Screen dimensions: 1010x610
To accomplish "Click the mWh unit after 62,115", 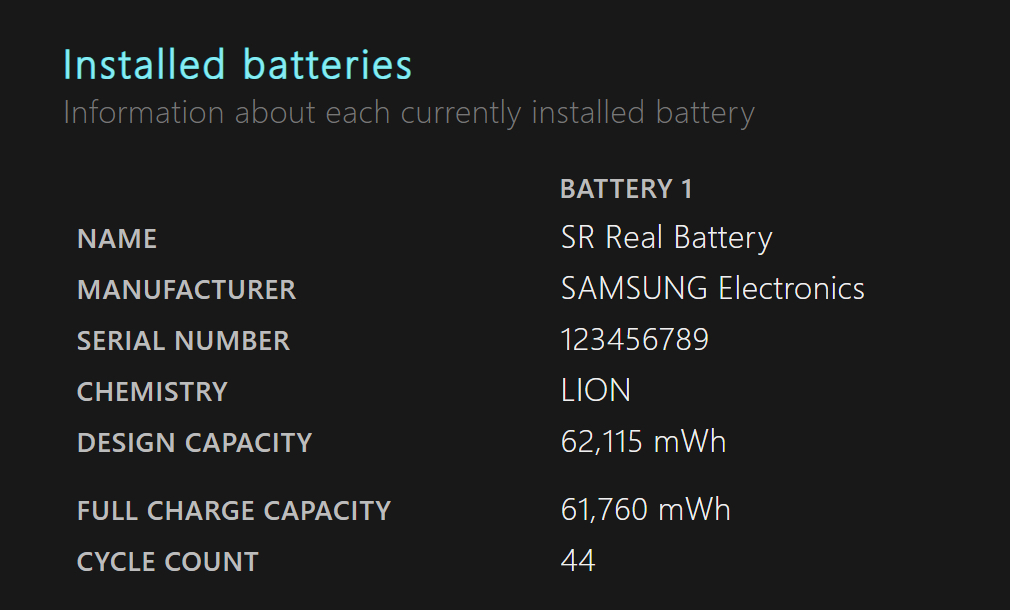I will 690,442.
